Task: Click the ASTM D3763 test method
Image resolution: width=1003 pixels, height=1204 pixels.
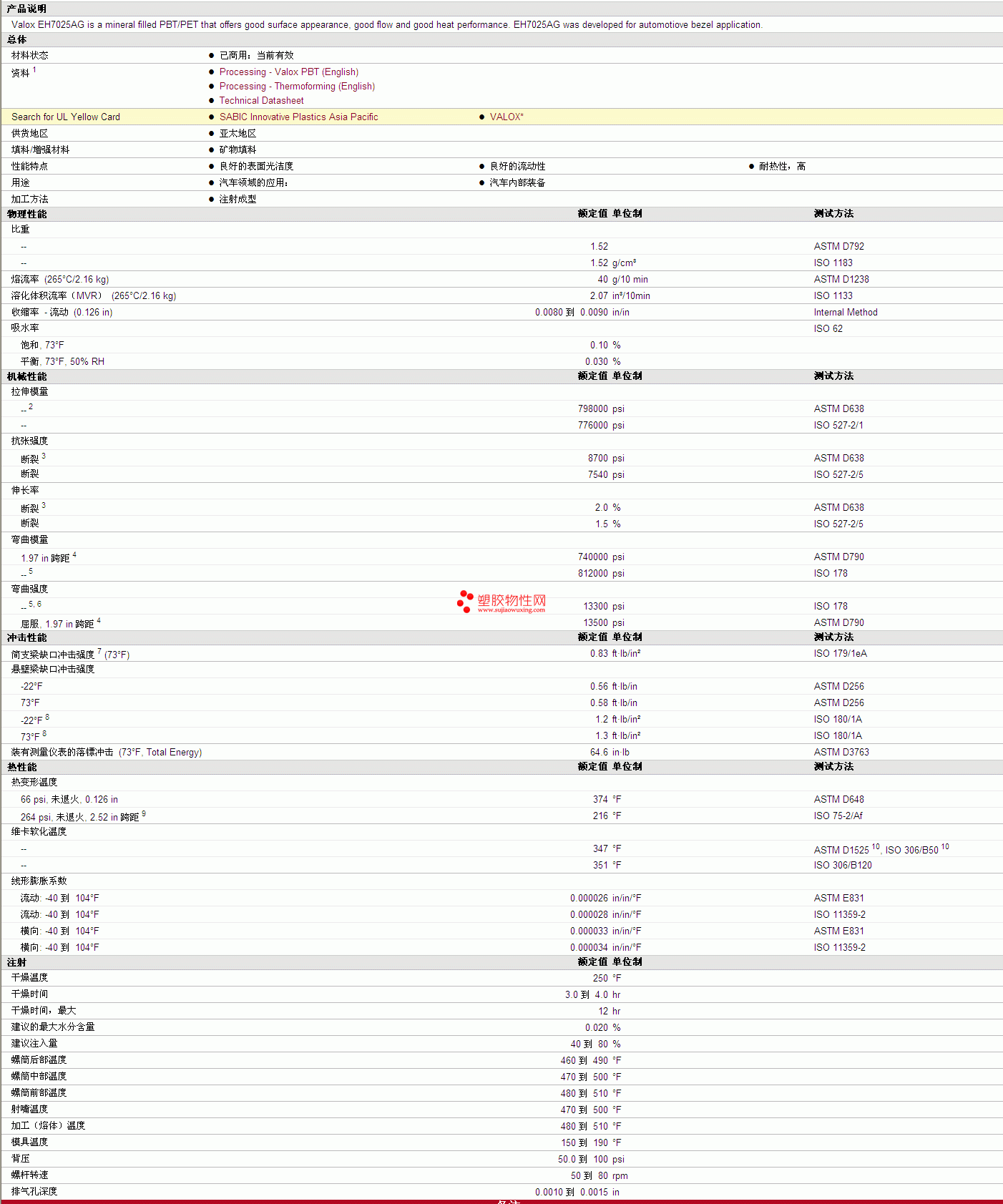Action: [x=841, y=752]
